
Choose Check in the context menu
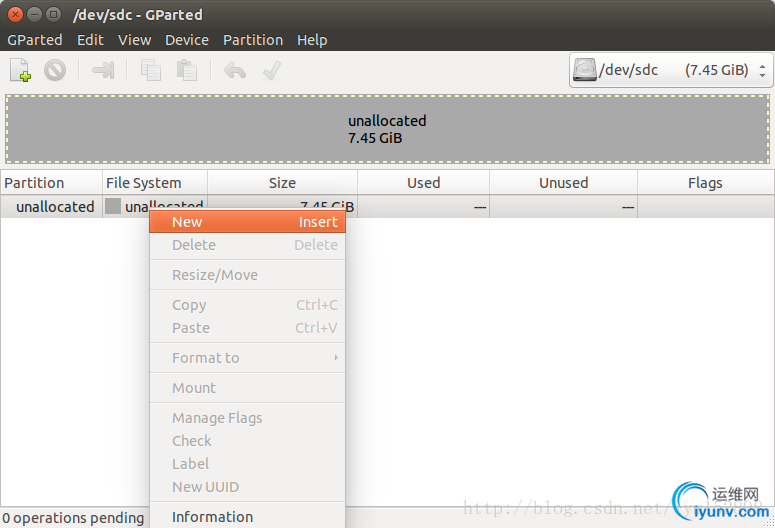coord(247,441)
